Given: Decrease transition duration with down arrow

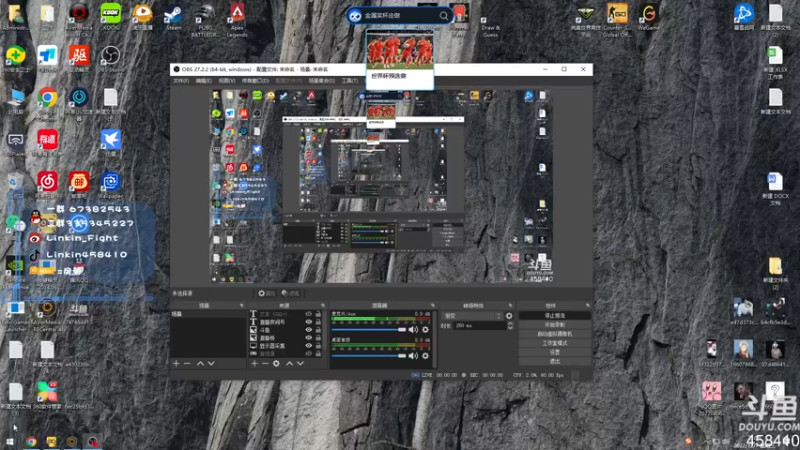Looking at the screenshot, I should (510, 328).
